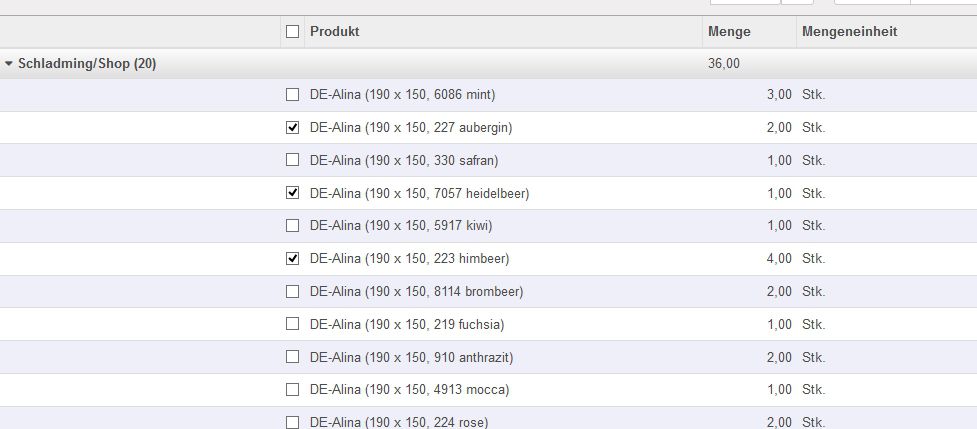The width and height of the screenshot is (977, 429).
Task: Check the 5917 kiwi product checkbox
Action: [x=292, y=226]
